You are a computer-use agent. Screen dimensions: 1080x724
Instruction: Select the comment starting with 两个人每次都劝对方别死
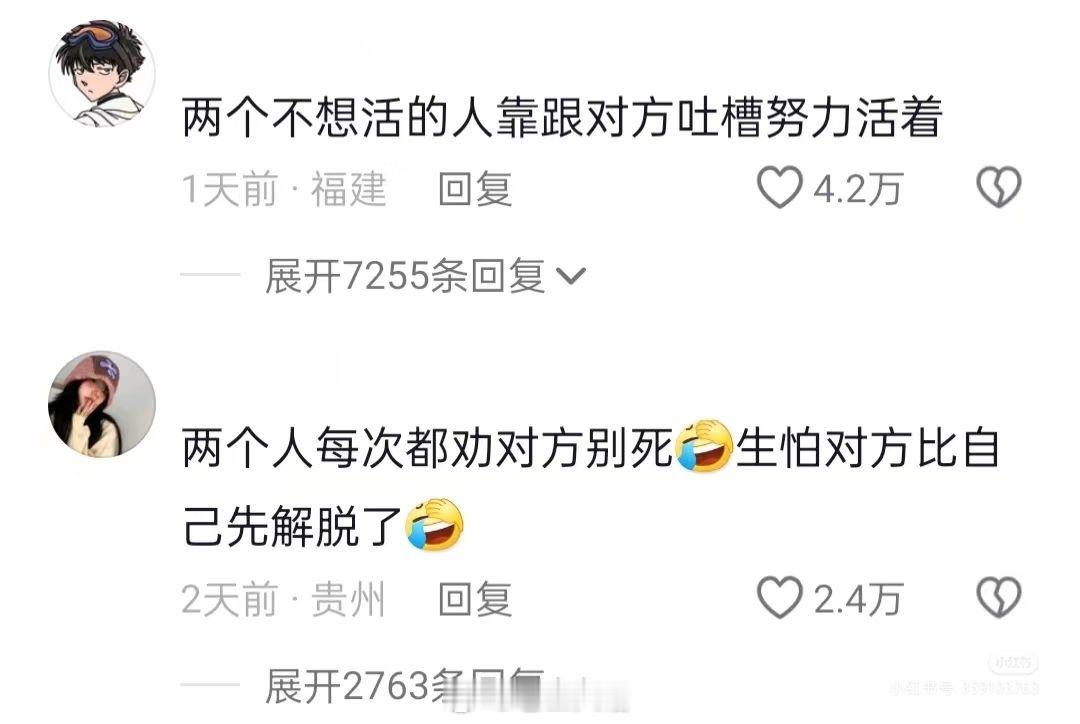[590, 488]
